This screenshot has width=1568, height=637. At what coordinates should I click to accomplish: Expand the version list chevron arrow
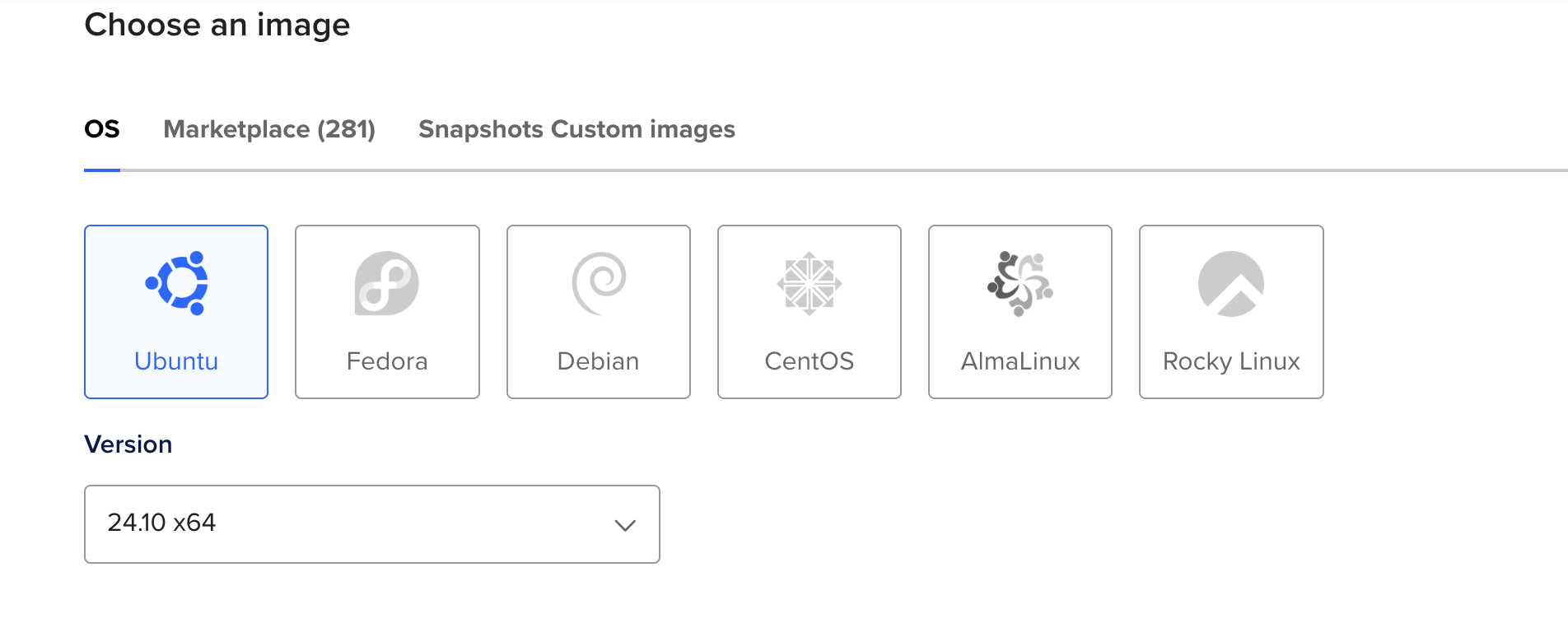(625, 525)
